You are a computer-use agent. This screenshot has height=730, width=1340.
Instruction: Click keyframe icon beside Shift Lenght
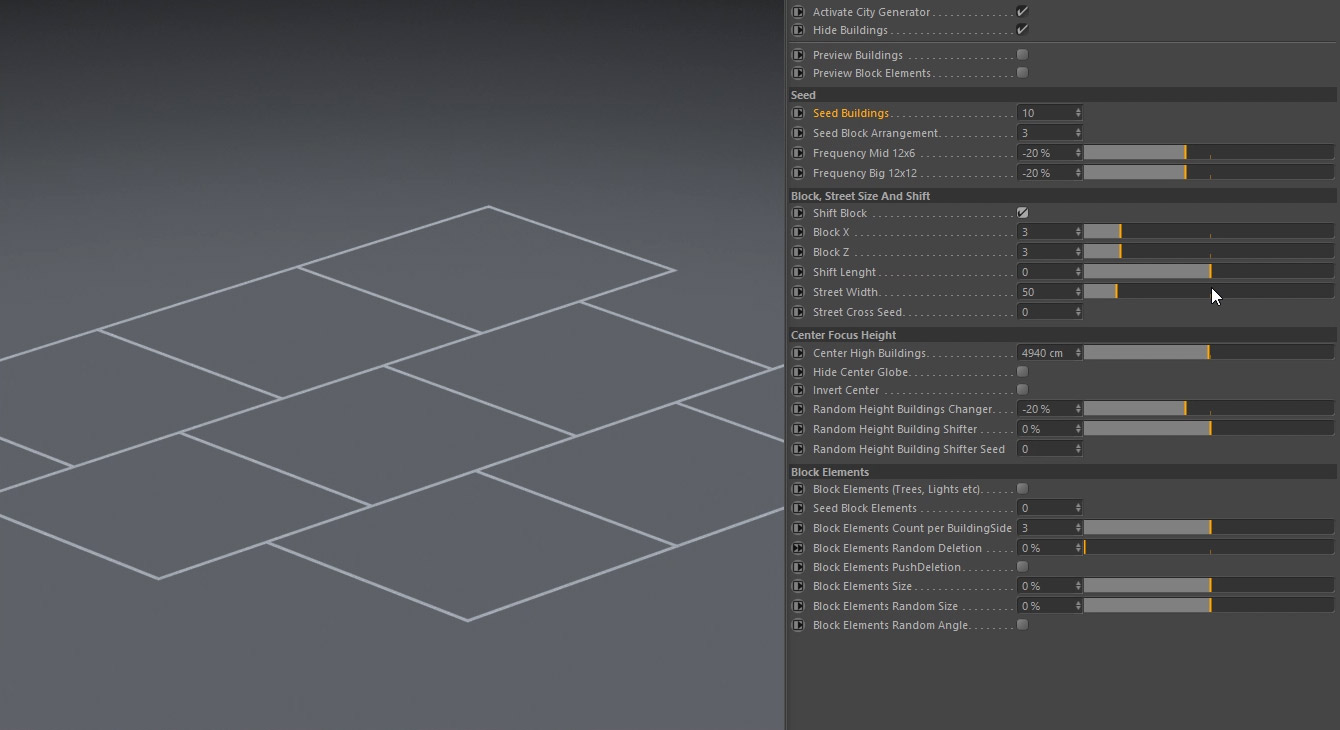click(x=798, y=272)
